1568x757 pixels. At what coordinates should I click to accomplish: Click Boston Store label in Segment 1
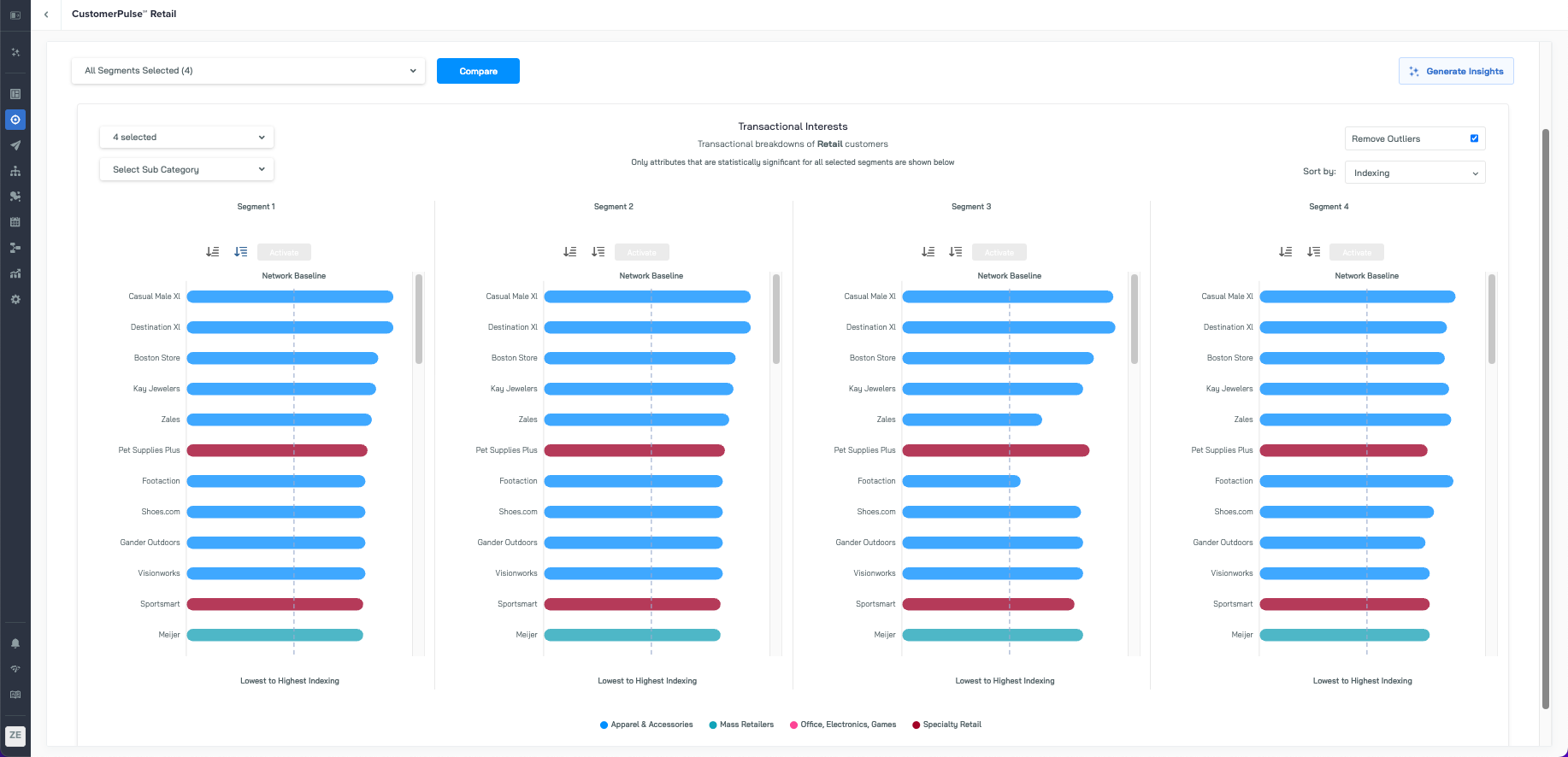click(157, 358)
